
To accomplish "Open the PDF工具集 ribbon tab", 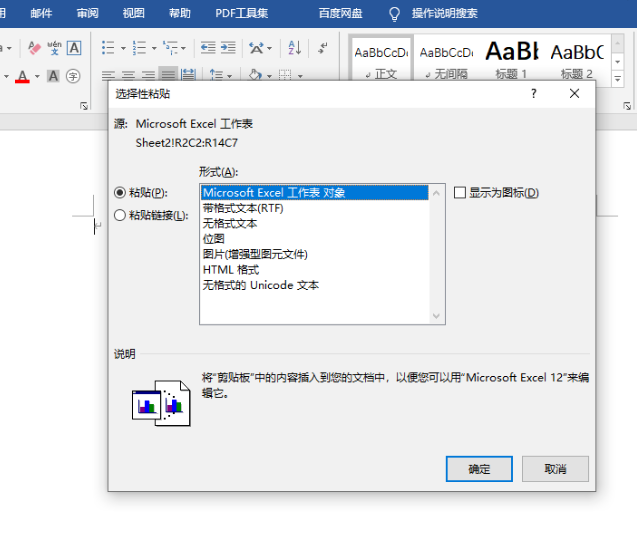I will click(241, 13).
